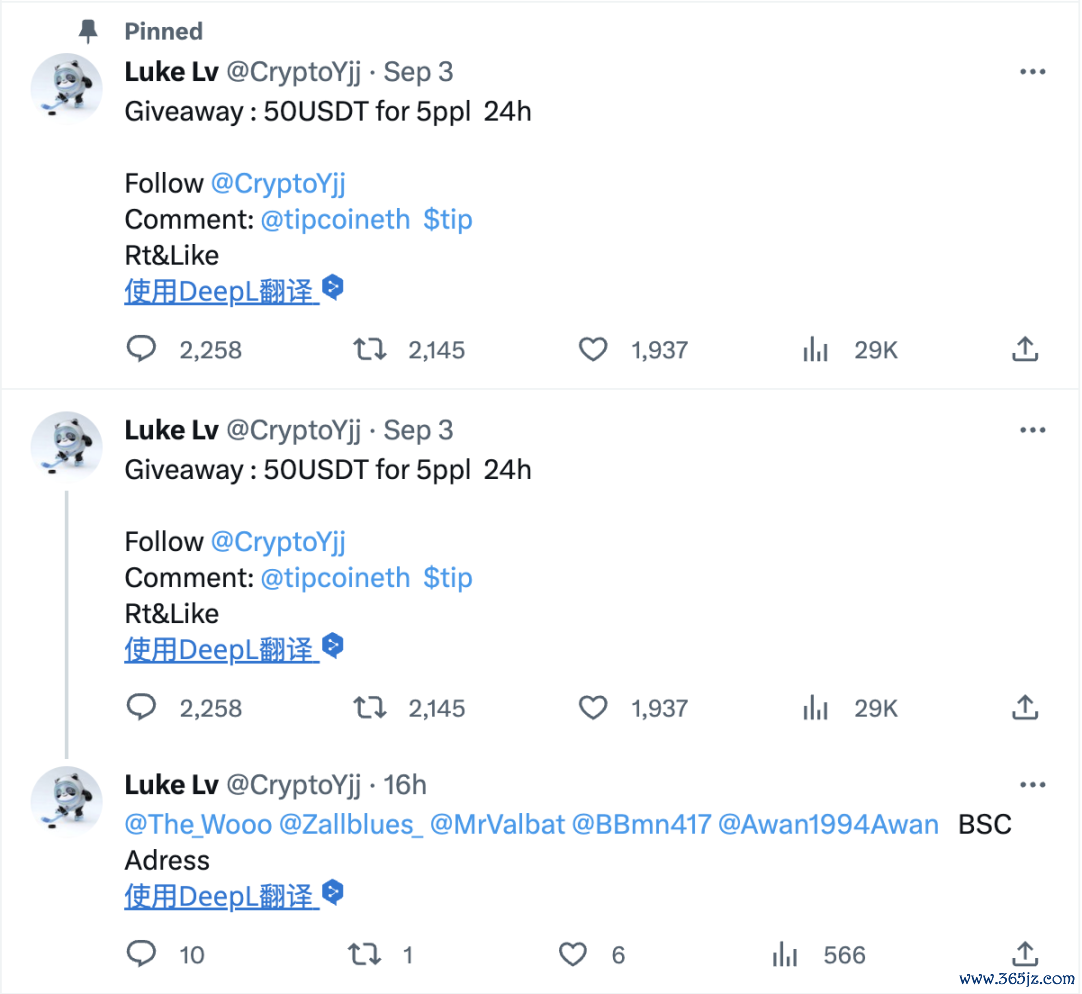Open more options on second giveaway tweet
This screenshot has height=994, width=1082.
(x=1032, y=430)
